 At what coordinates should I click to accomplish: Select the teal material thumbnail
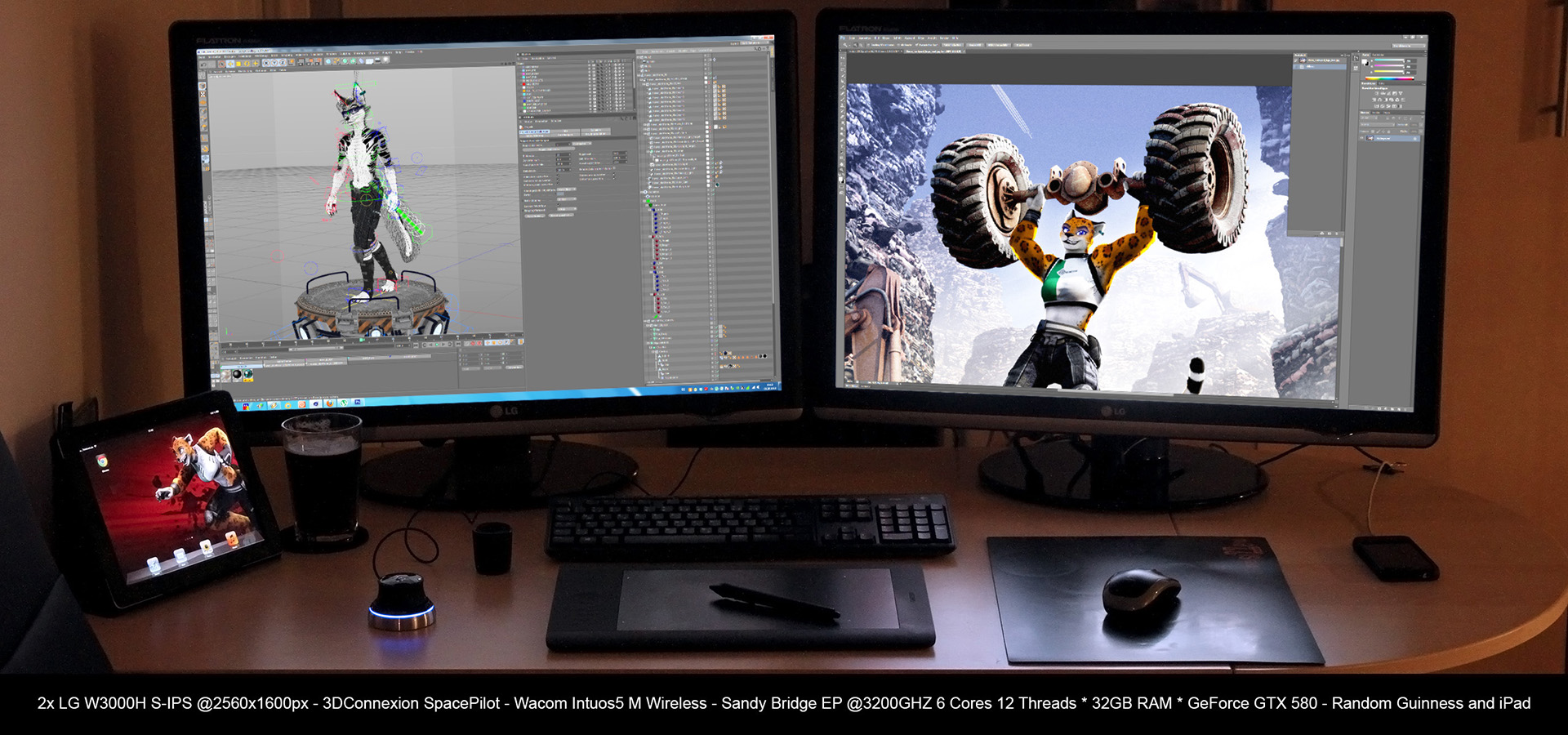pos(248,374)
